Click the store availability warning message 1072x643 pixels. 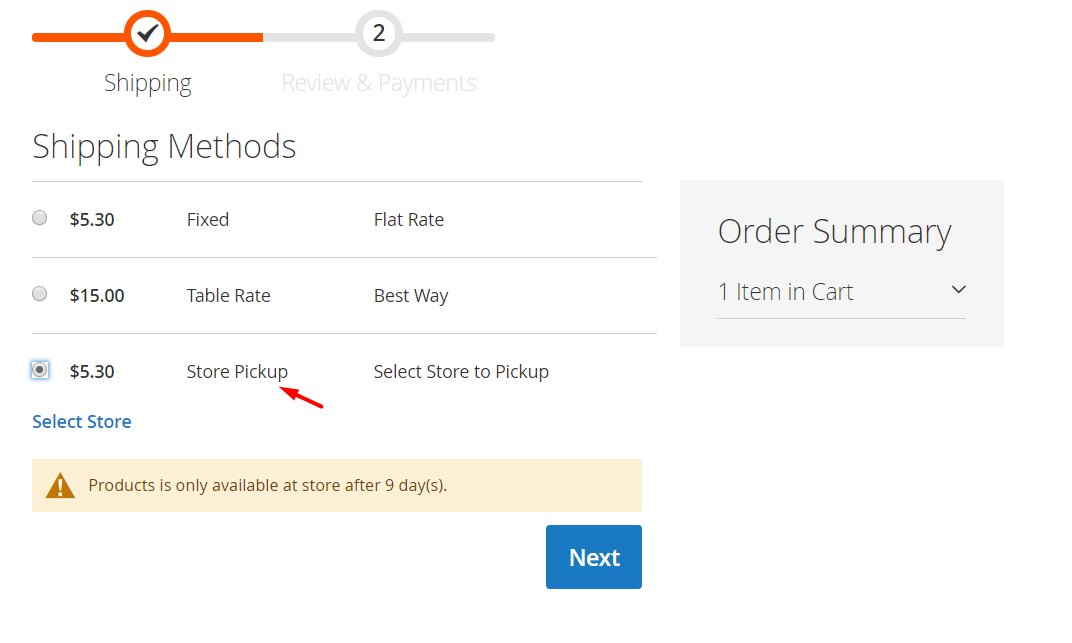(x=268, y=486)
